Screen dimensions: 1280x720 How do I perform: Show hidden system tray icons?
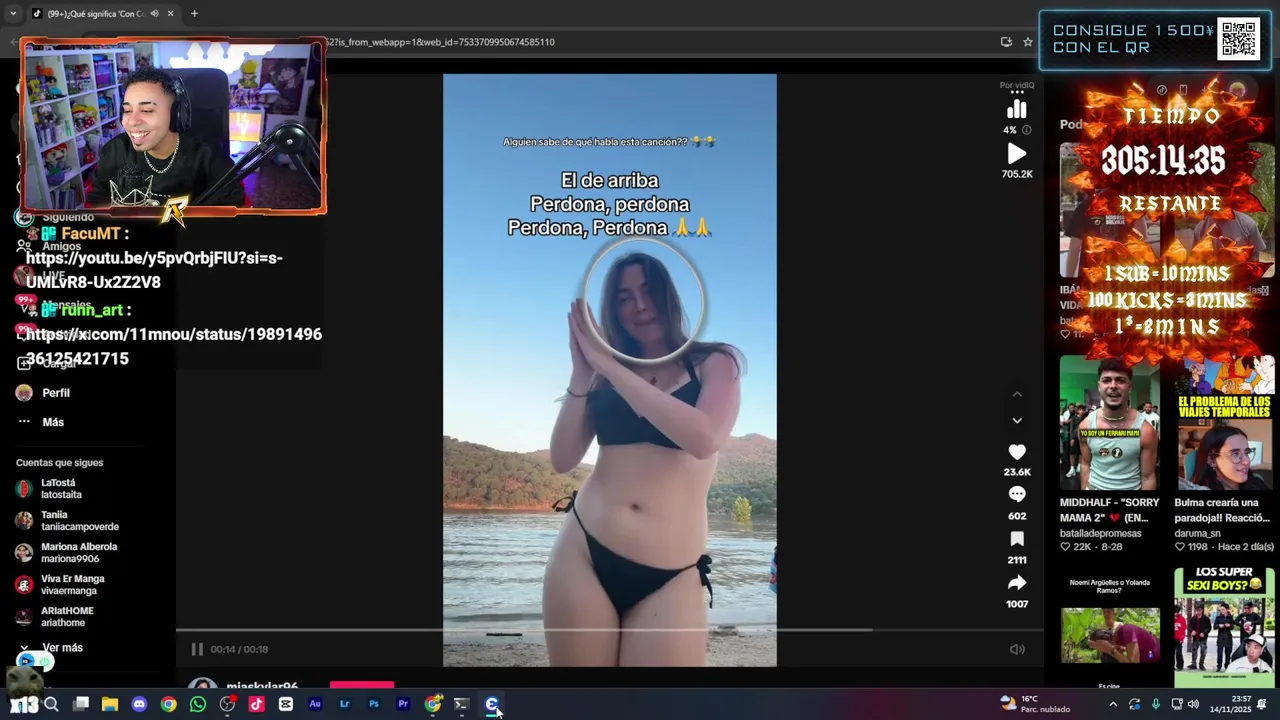click(x=1113, y=704)
